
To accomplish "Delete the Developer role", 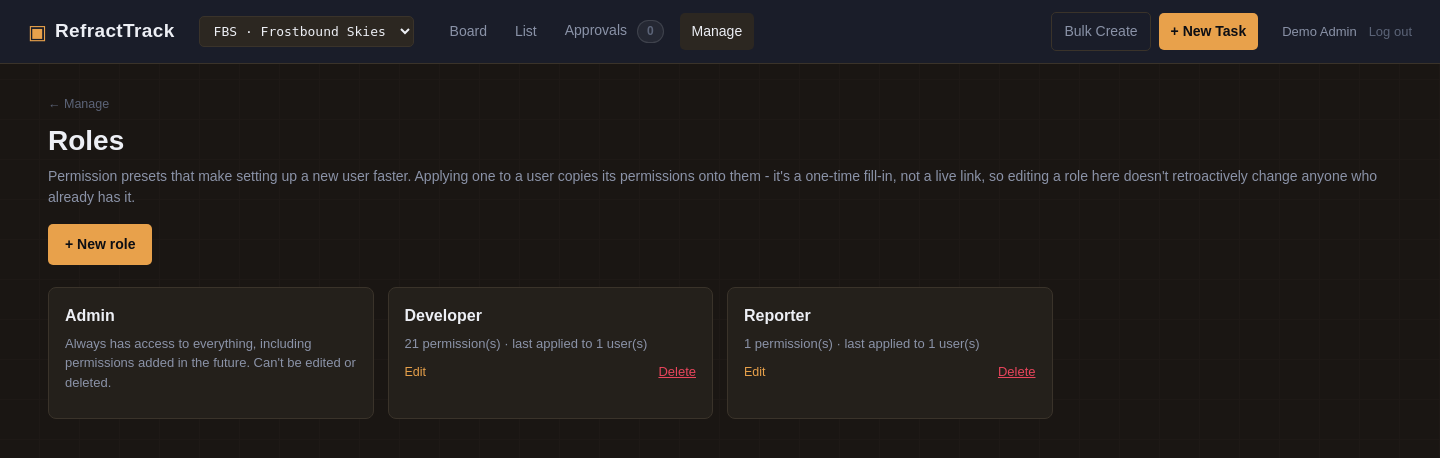I will (x=677, y=371).
